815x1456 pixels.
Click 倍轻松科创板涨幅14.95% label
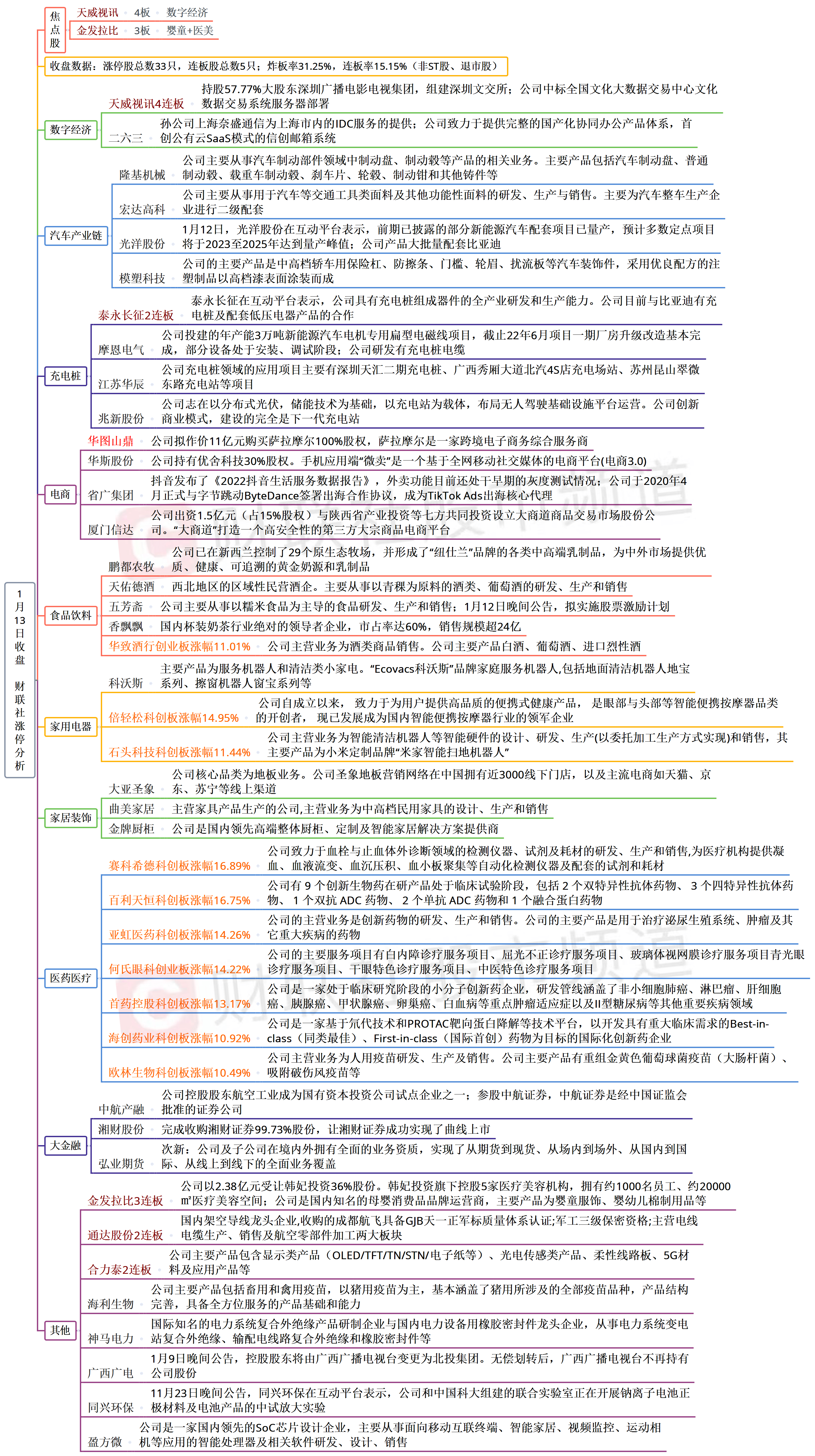[174, 718]
